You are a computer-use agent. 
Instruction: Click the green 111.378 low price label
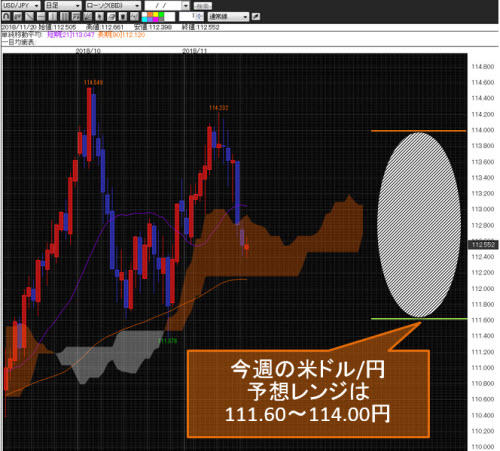[167, 341]
